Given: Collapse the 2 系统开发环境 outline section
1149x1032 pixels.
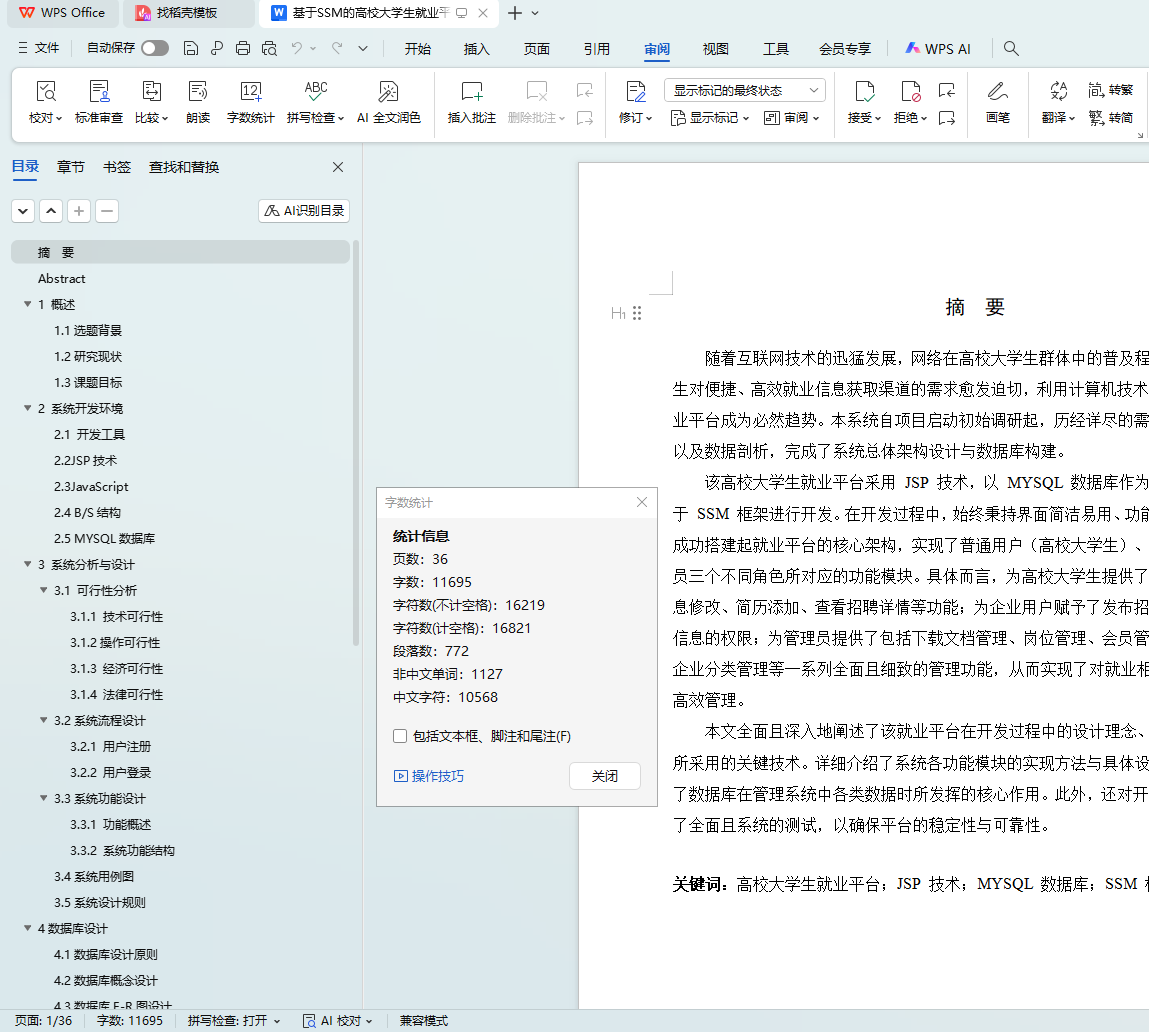Looking at the screenshot, I should point(28,409).
